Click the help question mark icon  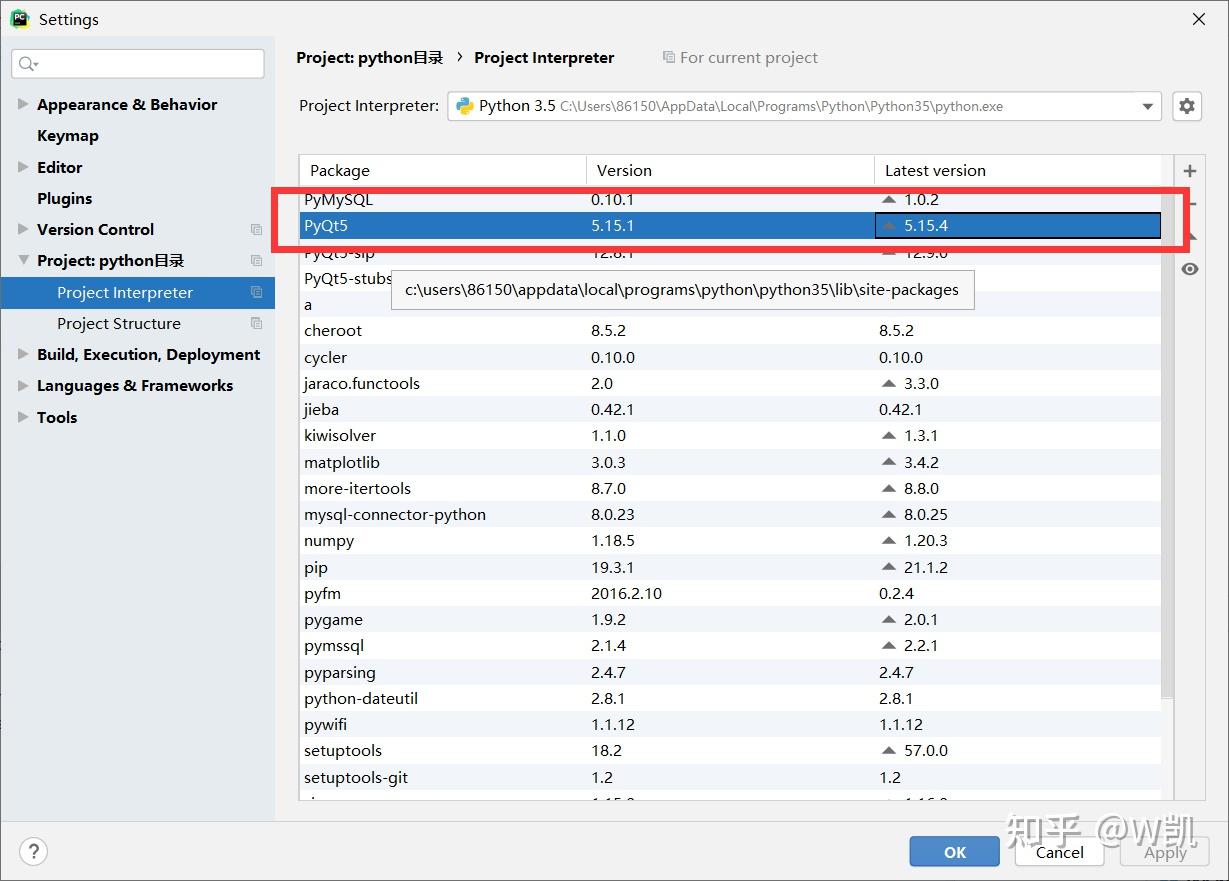click(x=33, y=851)
